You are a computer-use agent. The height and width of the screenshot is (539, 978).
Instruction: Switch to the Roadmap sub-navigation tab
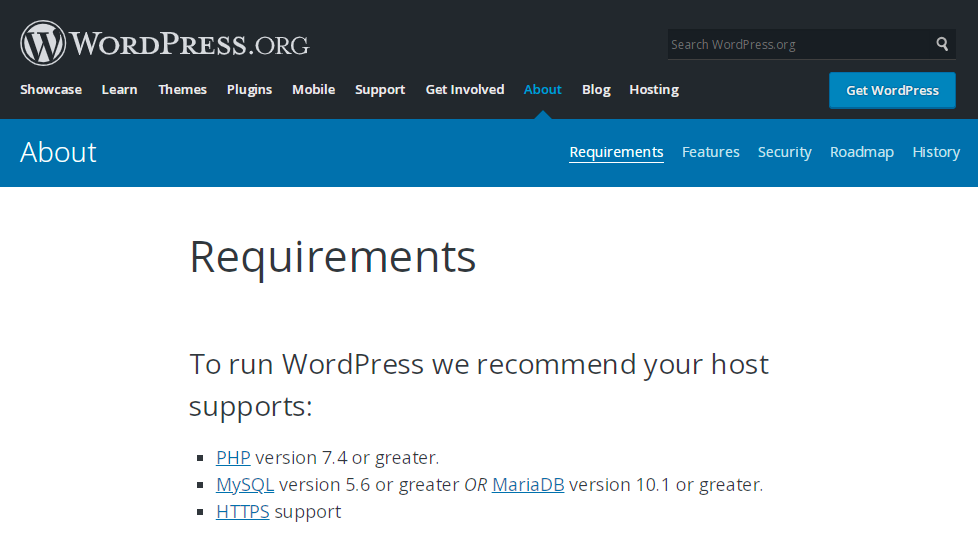[861, 152]
